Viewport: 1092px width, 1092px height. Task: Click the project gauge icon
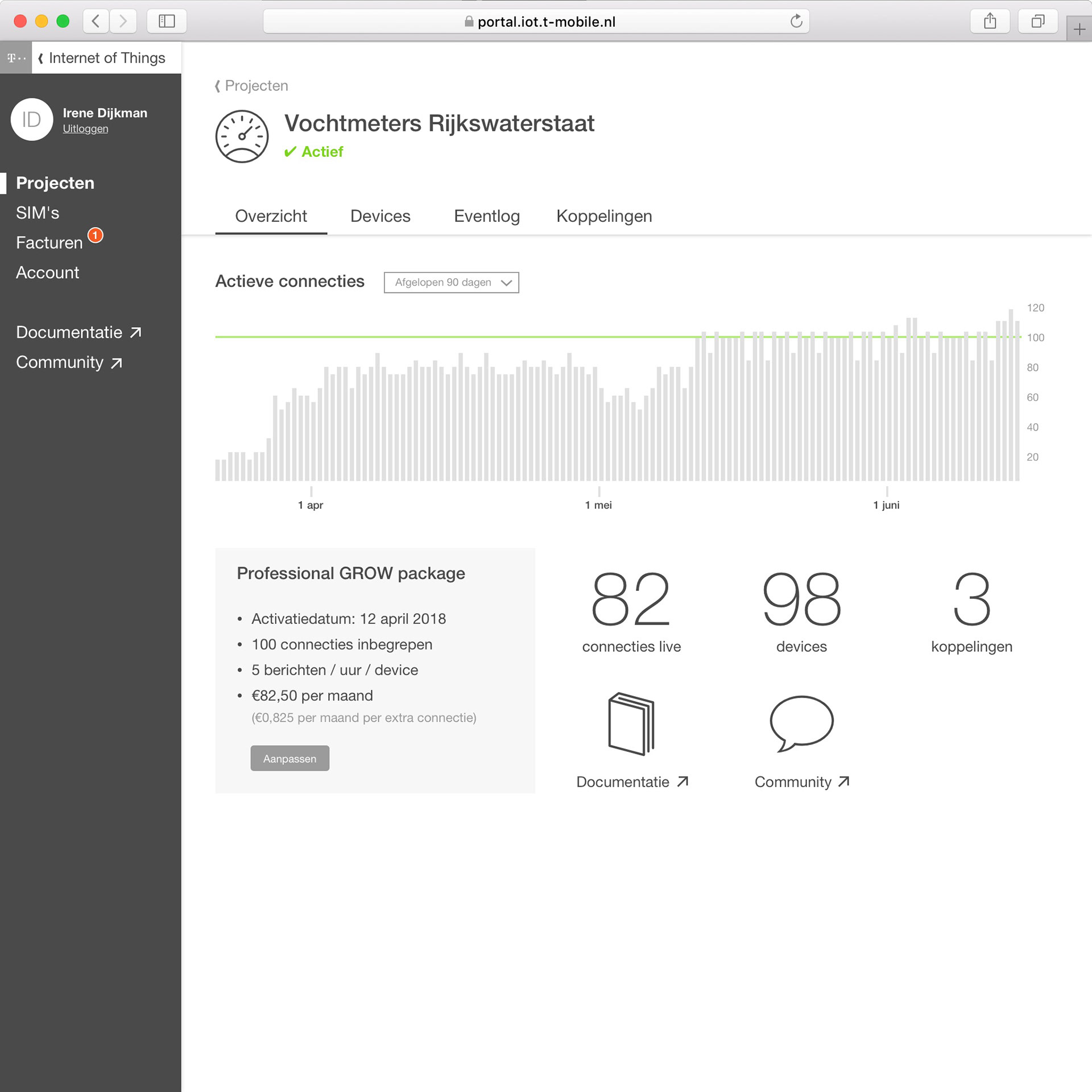(242, 136)
